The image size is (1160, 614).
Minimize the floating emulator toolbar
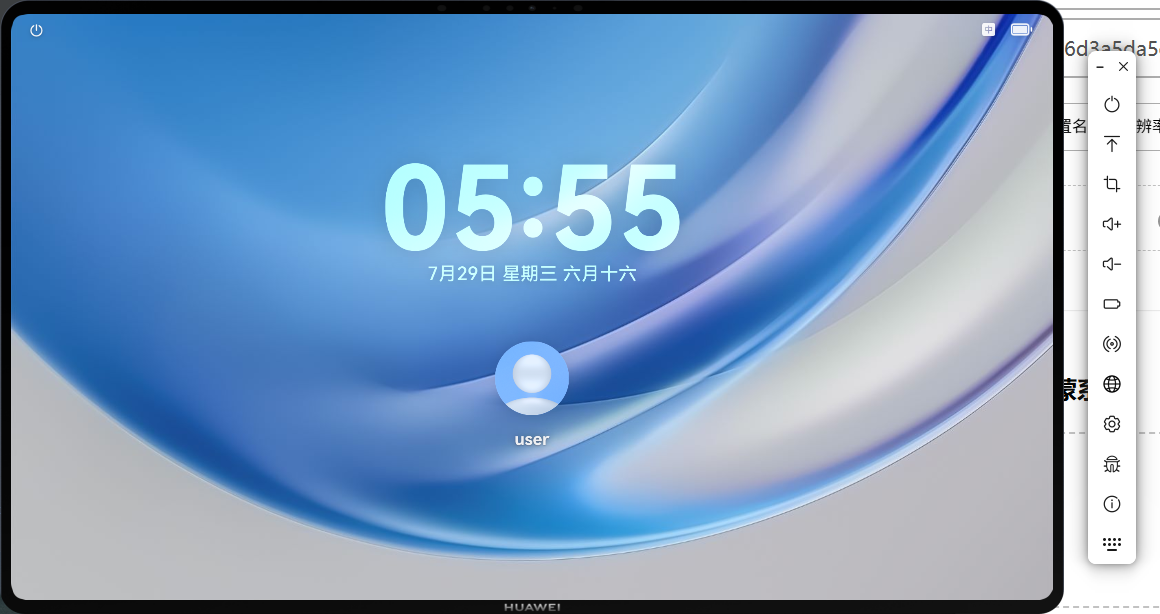[1101, 67]
